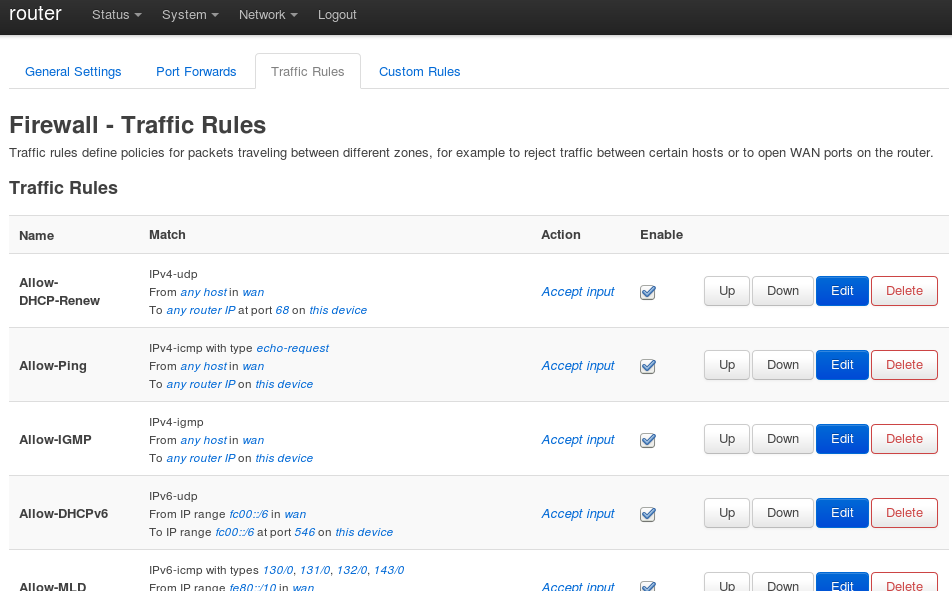The height and width of the screenshot is (591, 952).
Task: Open the Network dropdown menu
Action: coord(268,15)
